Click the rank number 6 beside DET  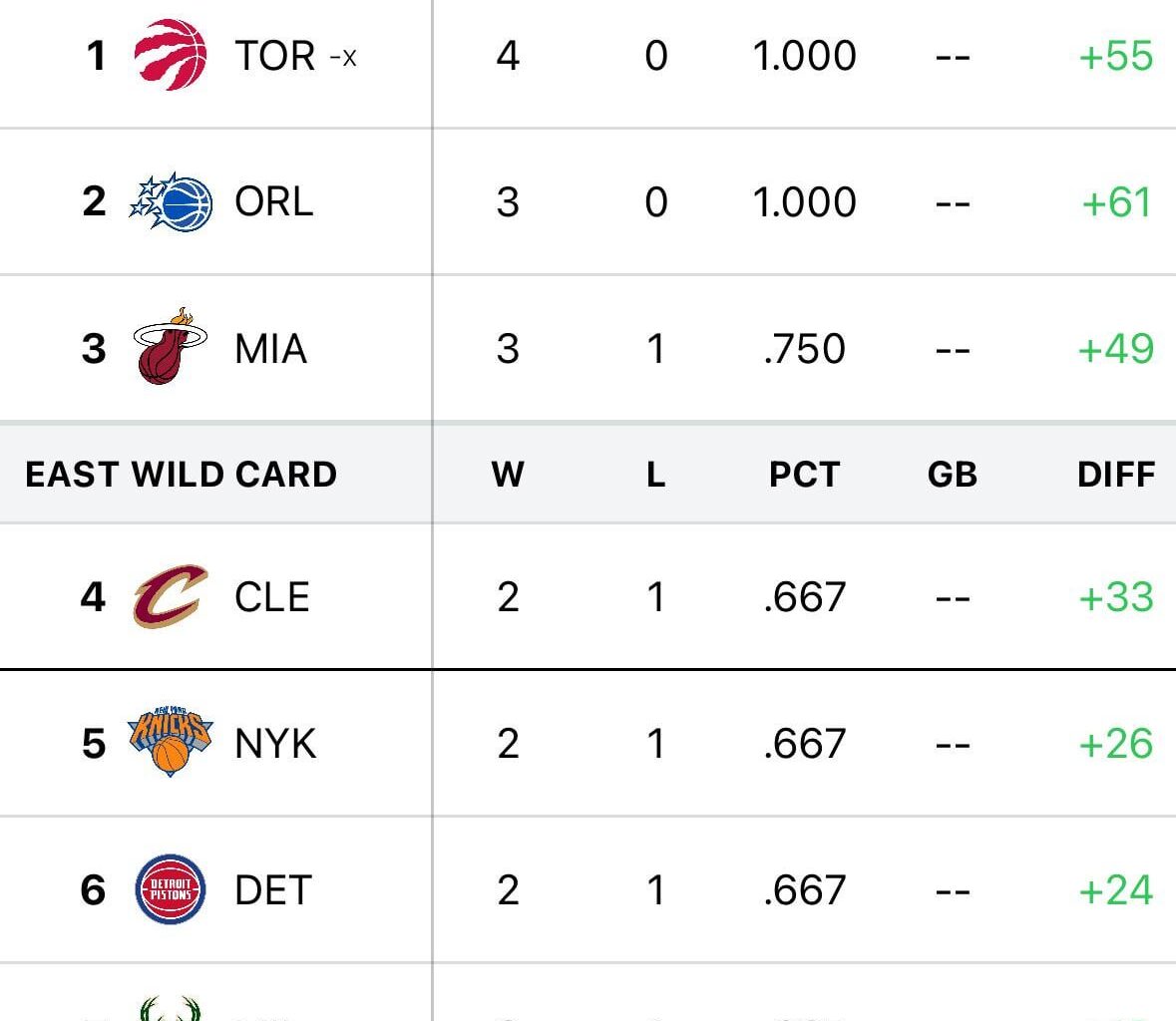coord(93,889)
